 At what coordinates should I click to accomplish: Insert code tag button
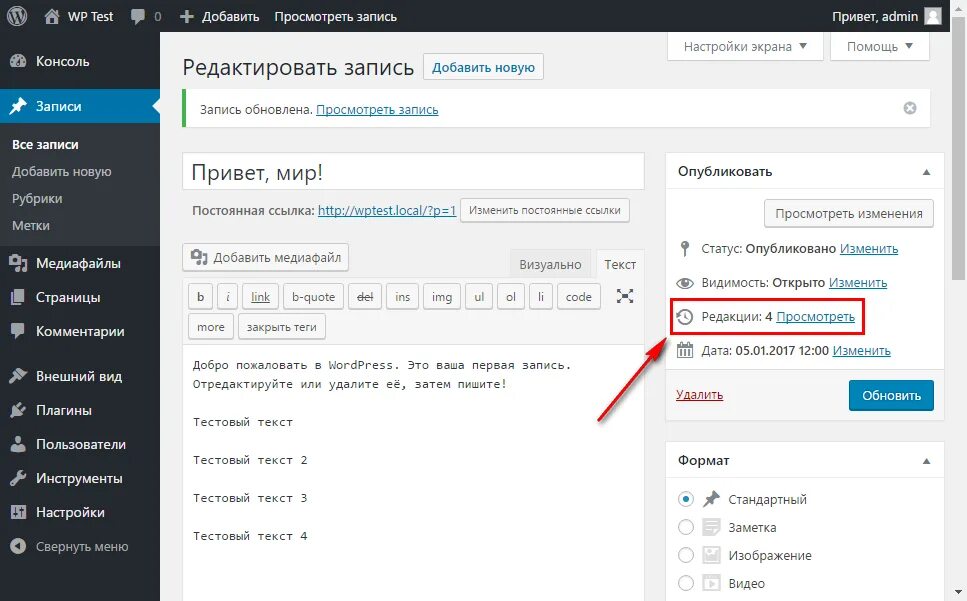(578, 296)
